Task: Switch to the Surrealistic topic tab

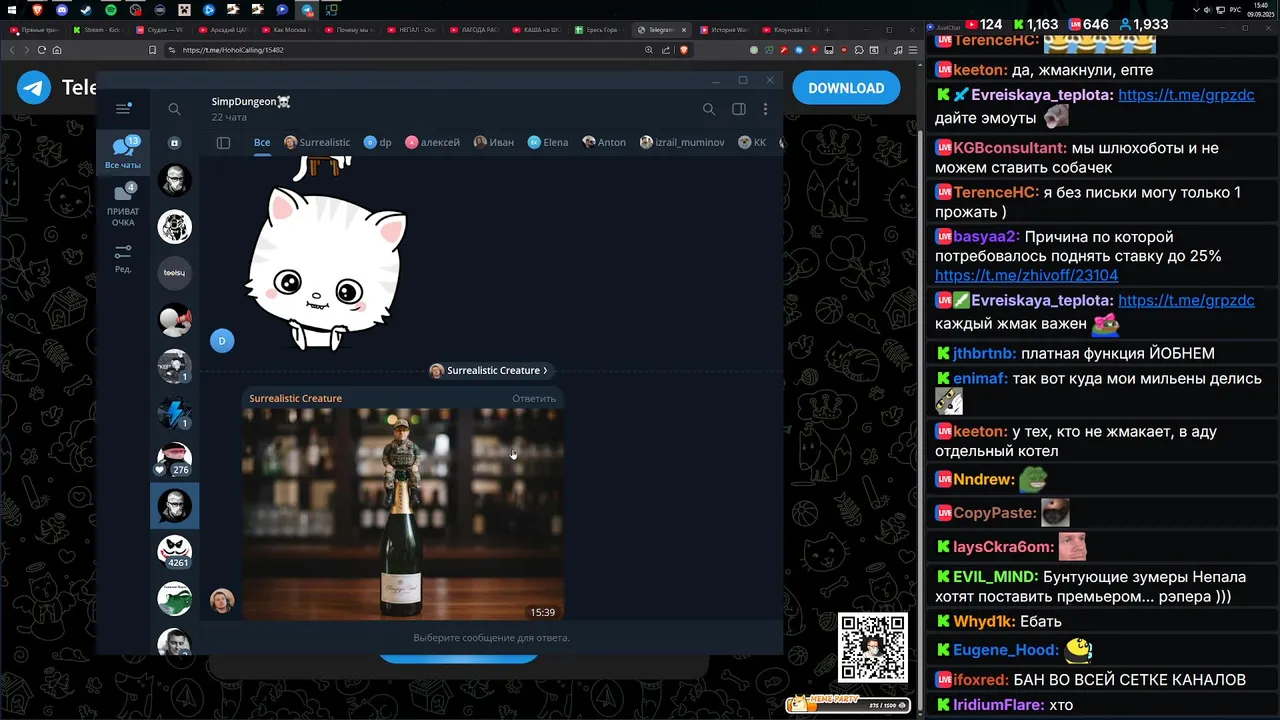Action: pos(317,142)
